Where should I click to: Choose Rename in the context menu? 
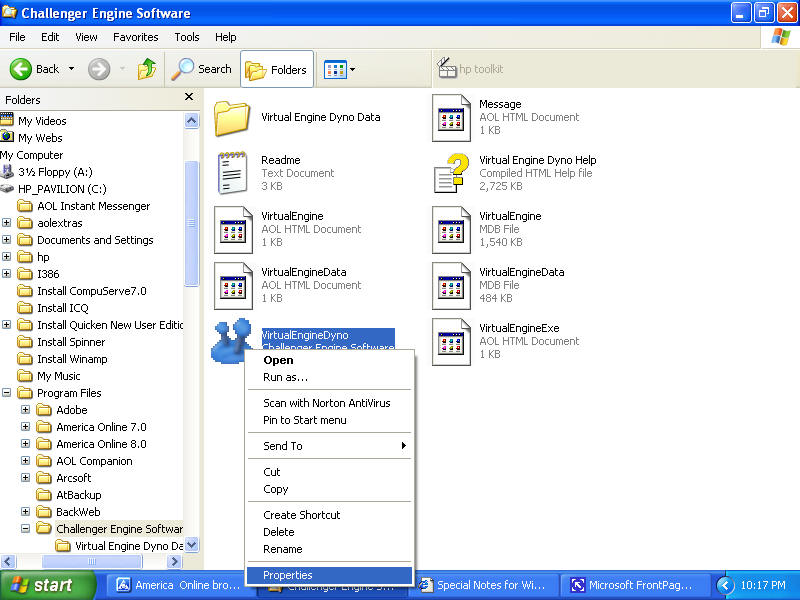tap(330, 549)
